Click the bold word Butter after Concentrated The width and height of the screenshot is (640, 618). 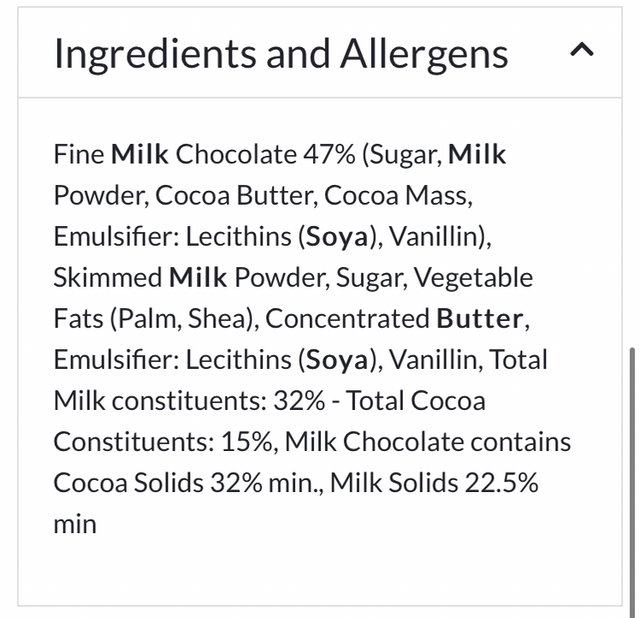[x=480, y=319]
